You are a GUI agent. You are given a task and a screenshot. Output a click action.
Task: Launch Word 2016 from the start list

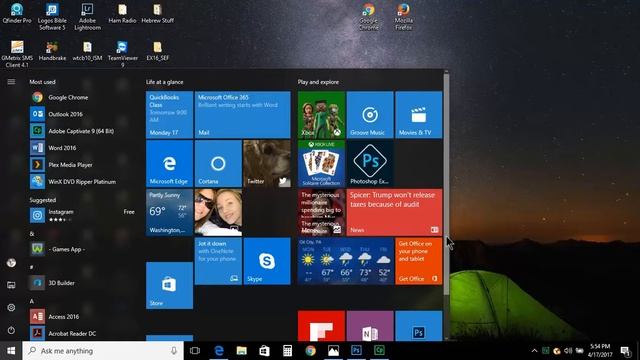click(82, 148)
